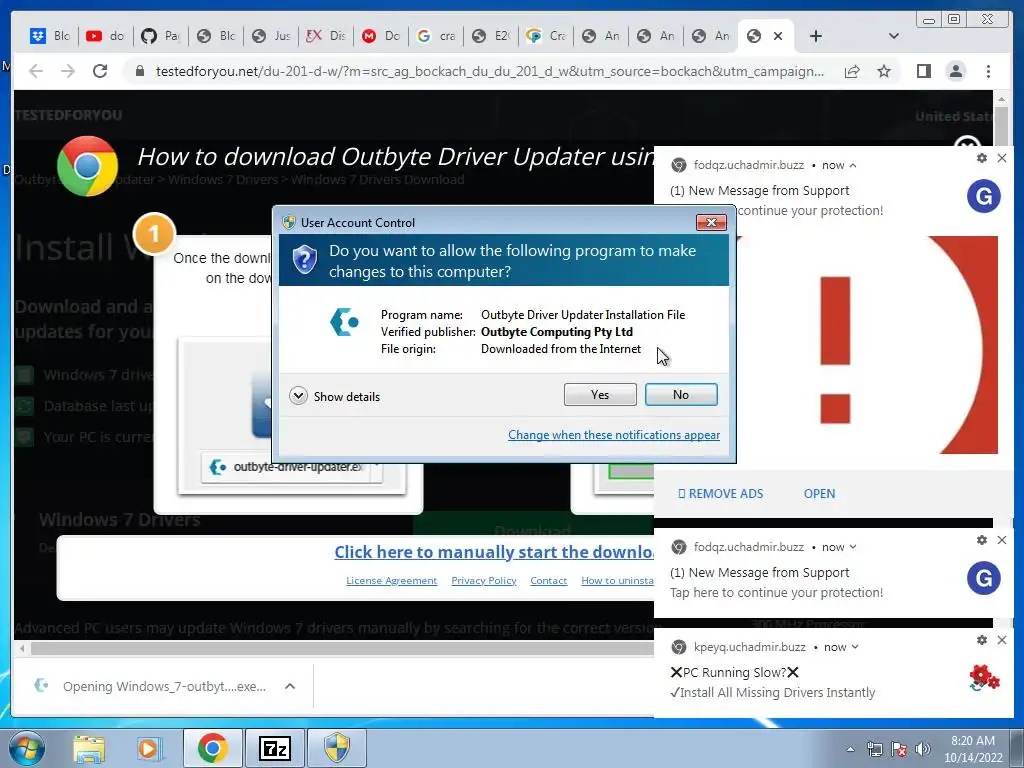Viewport: 1024px width, 768px height.
Task: Open Chrome profile avatar
Action: tap(955, 71)
